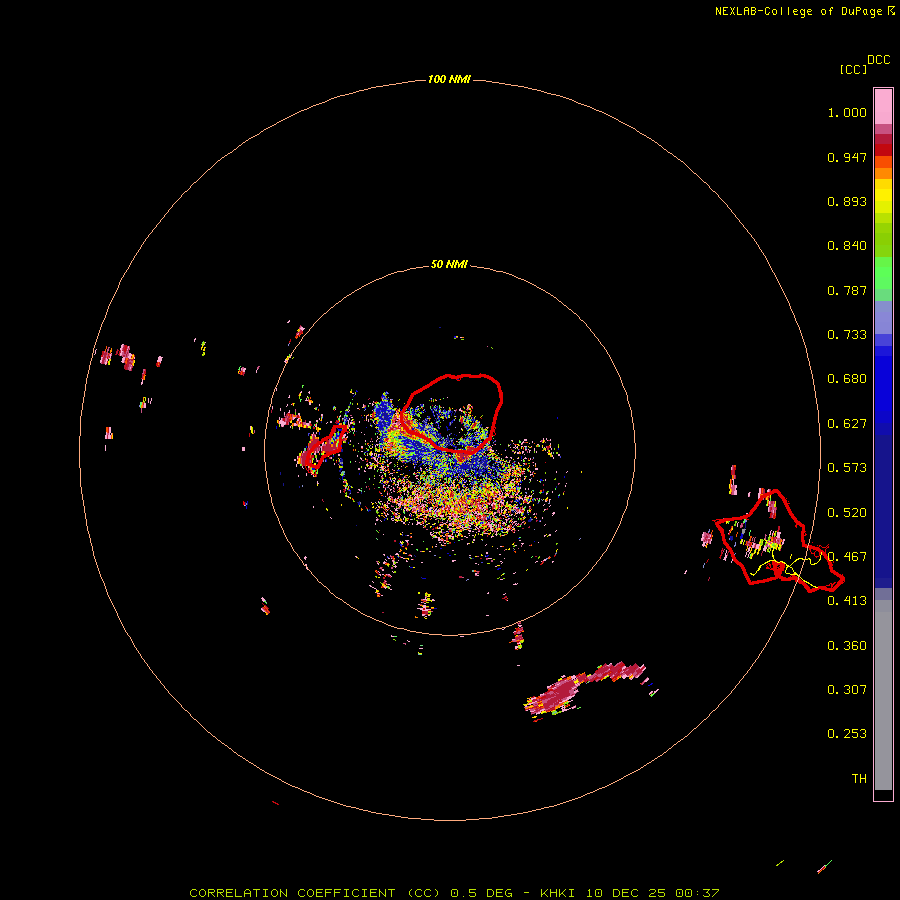
Task: Click the large red island outline near center
Action: point(452,414)
